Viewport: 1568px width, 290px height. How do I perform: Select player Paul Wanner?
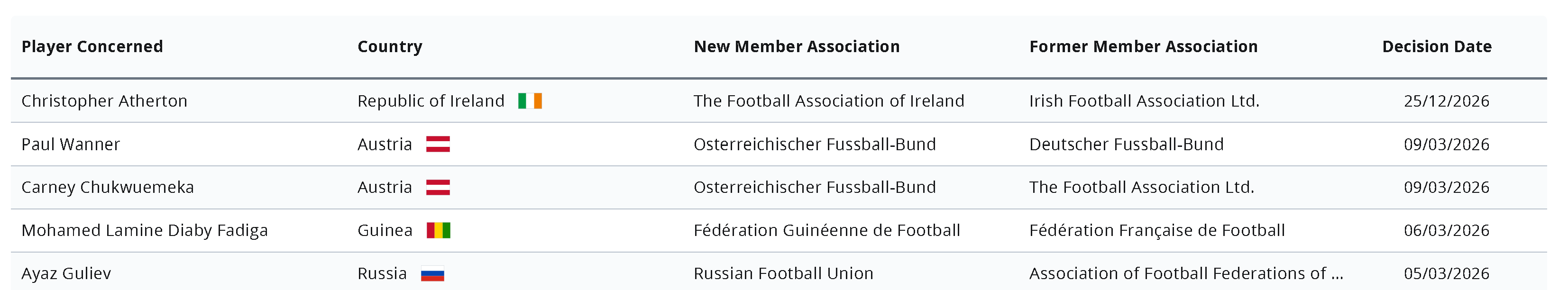(71, 144)
